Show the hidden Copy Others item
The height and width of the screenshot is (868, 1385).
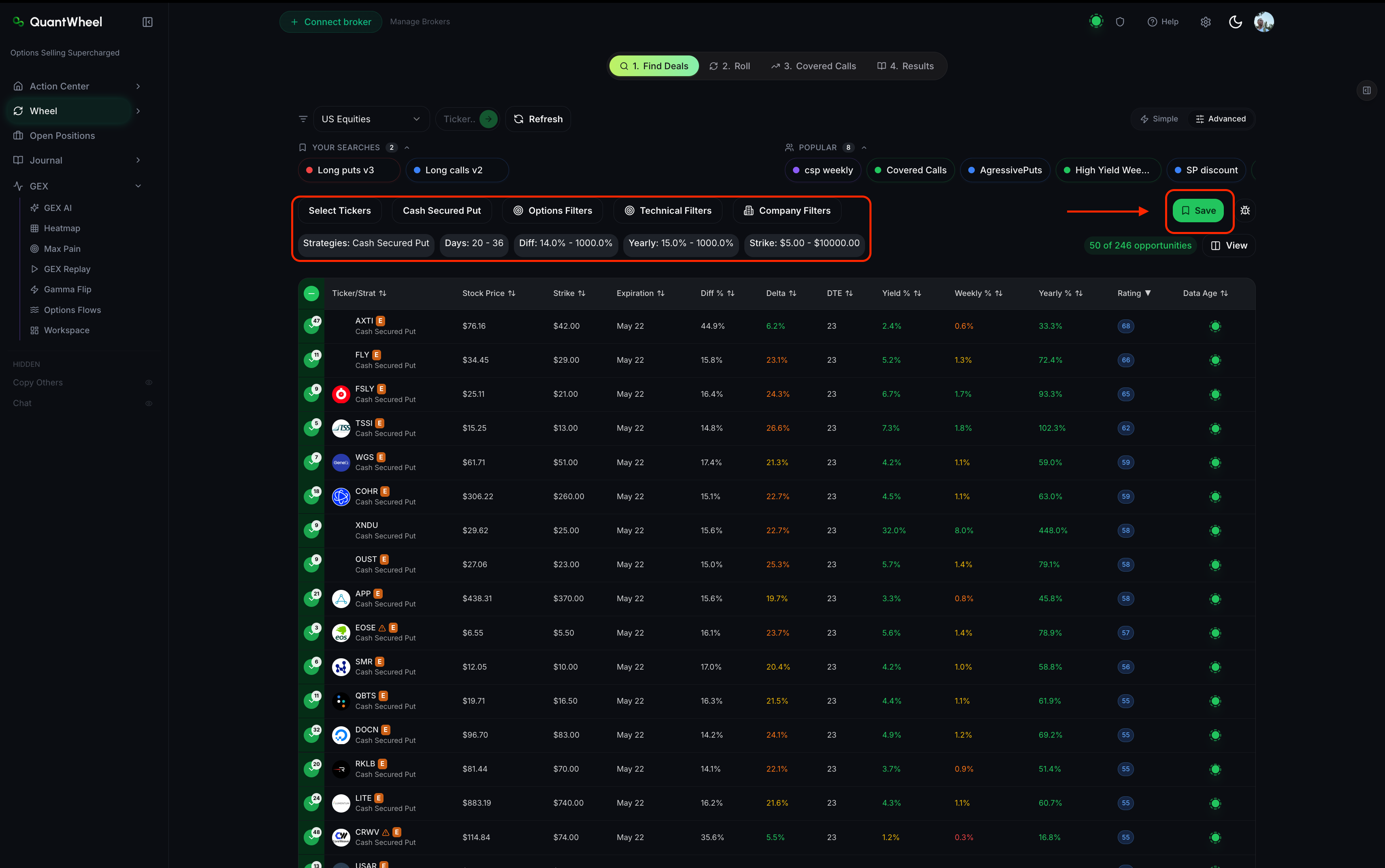pos(149,382)
